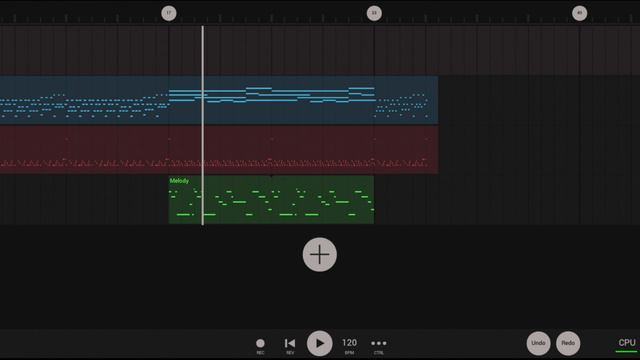
Task: Add a new track with plus button
Action: [320, 255]
